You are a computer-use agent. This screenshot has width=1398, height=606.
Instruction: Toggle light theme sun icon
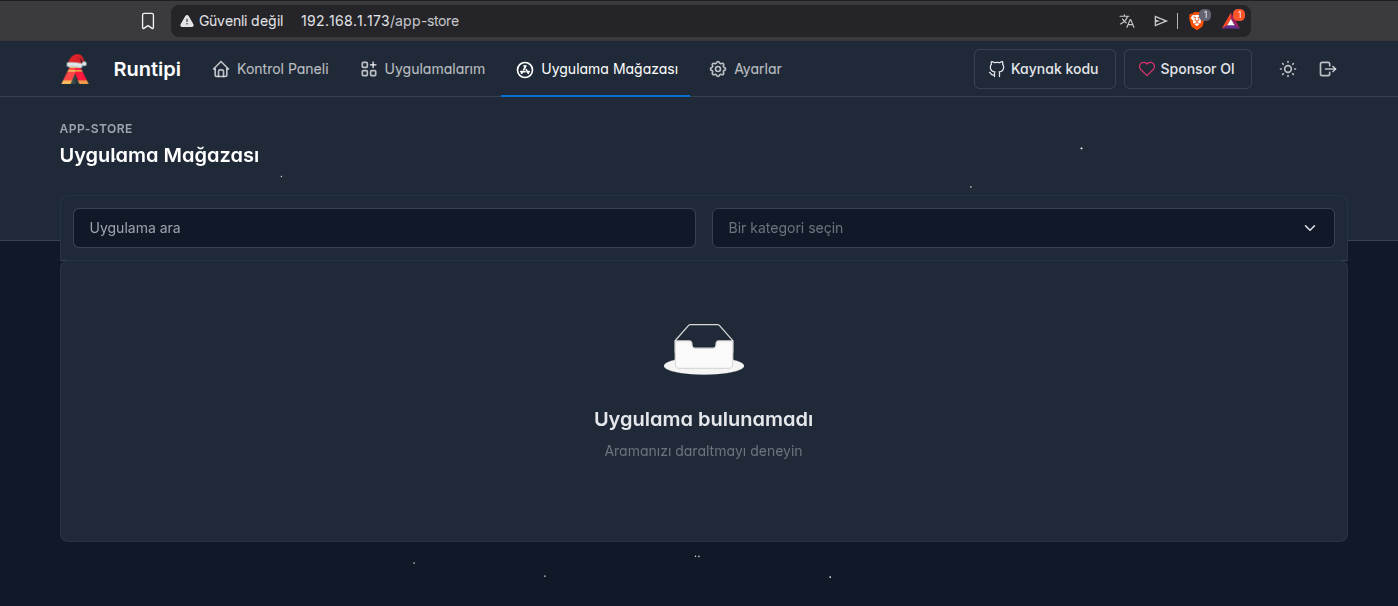[x=1288, y=69]
